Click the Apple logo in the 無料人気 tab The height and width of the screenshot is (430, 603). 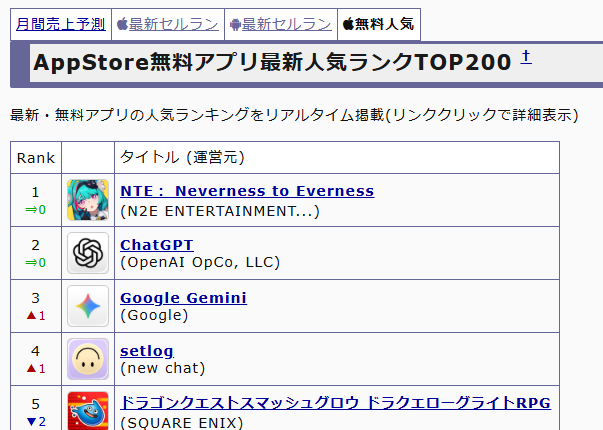coord(347,24)
